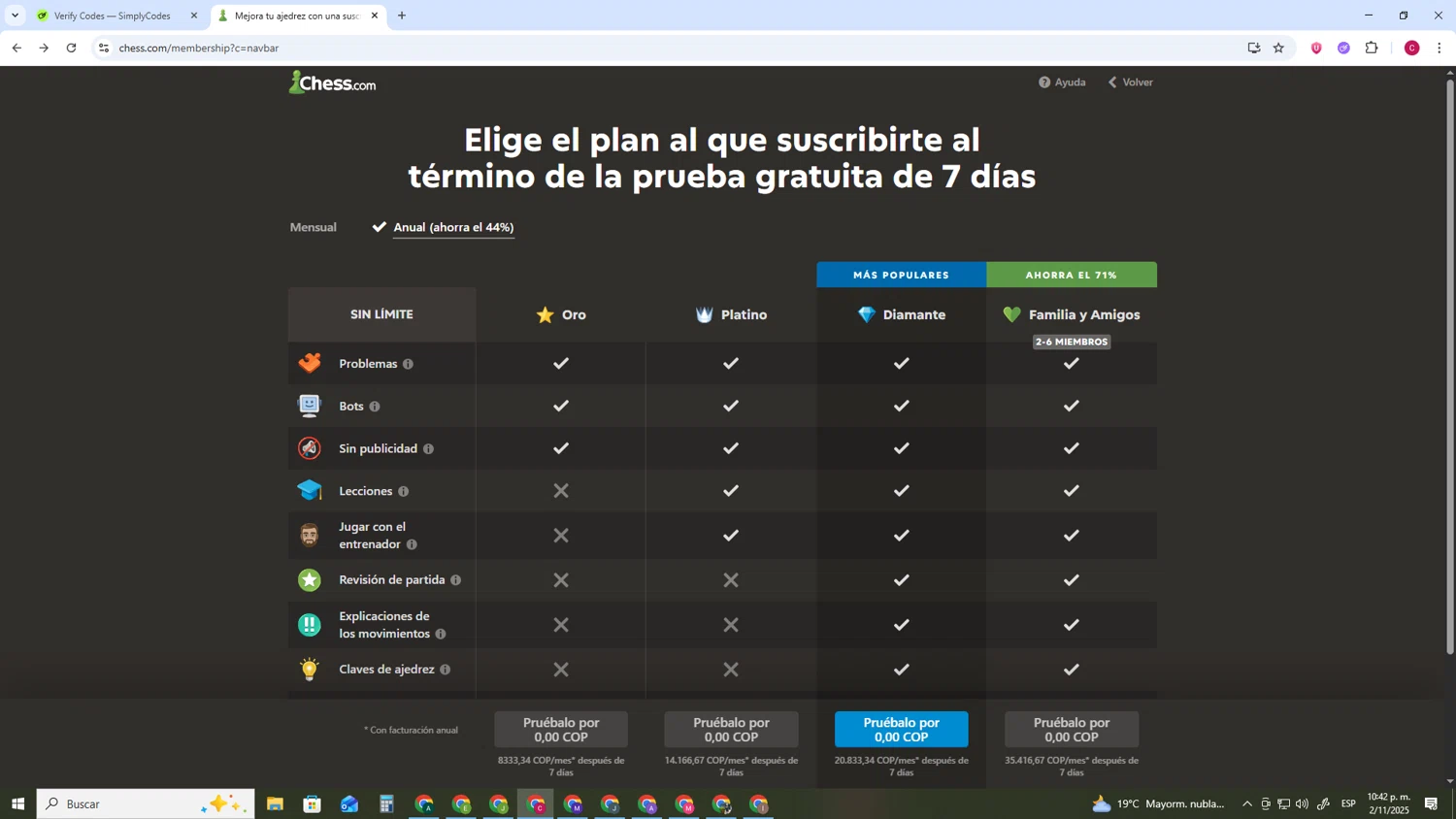Click the Problemas info icon

[408, 364]
